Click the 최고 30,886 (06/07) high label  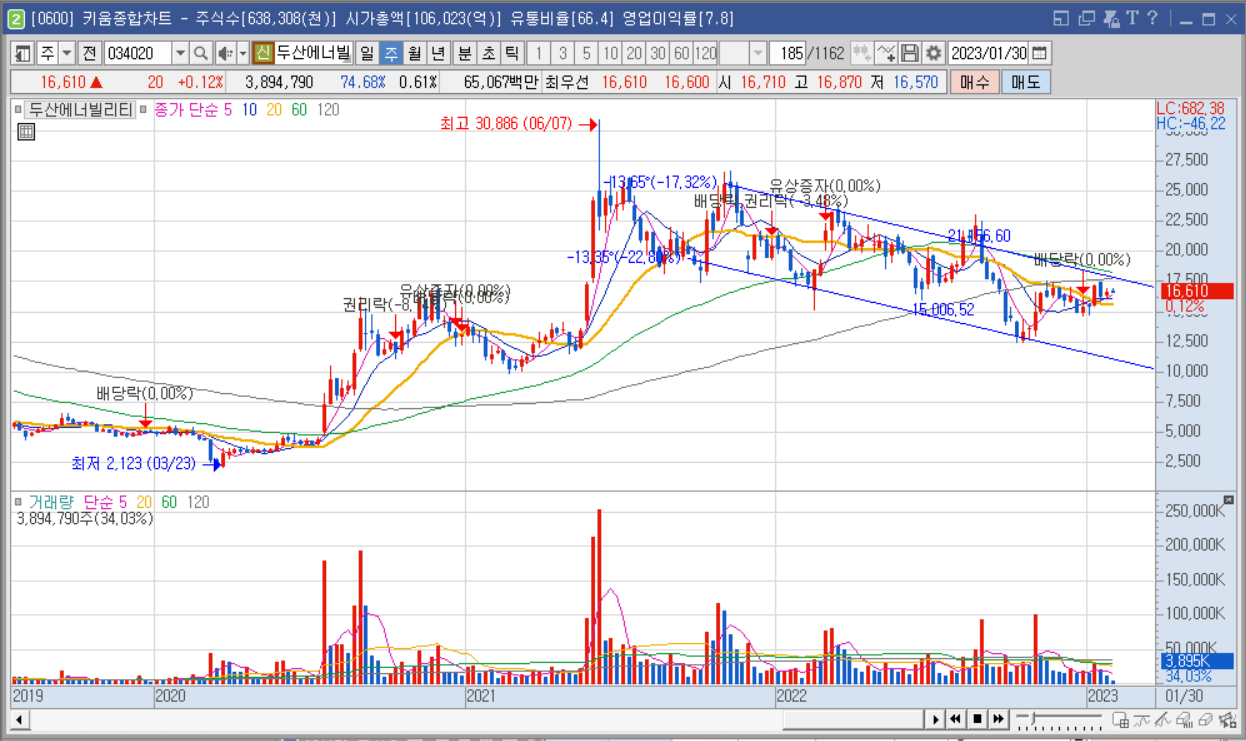coord(509,124)
